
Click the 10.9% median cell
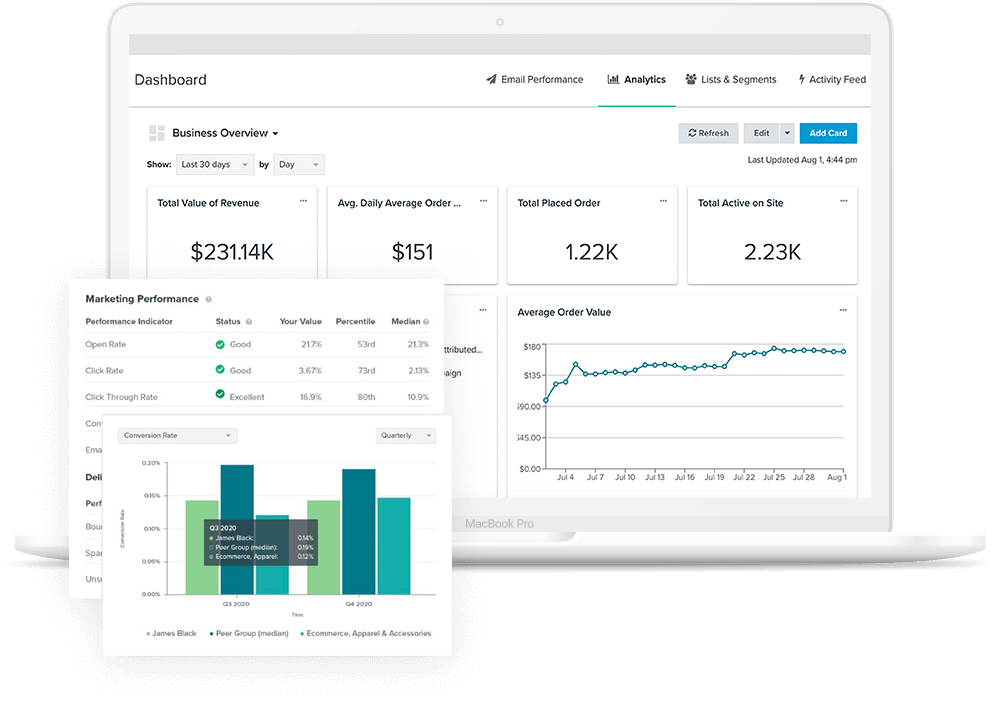418,397
